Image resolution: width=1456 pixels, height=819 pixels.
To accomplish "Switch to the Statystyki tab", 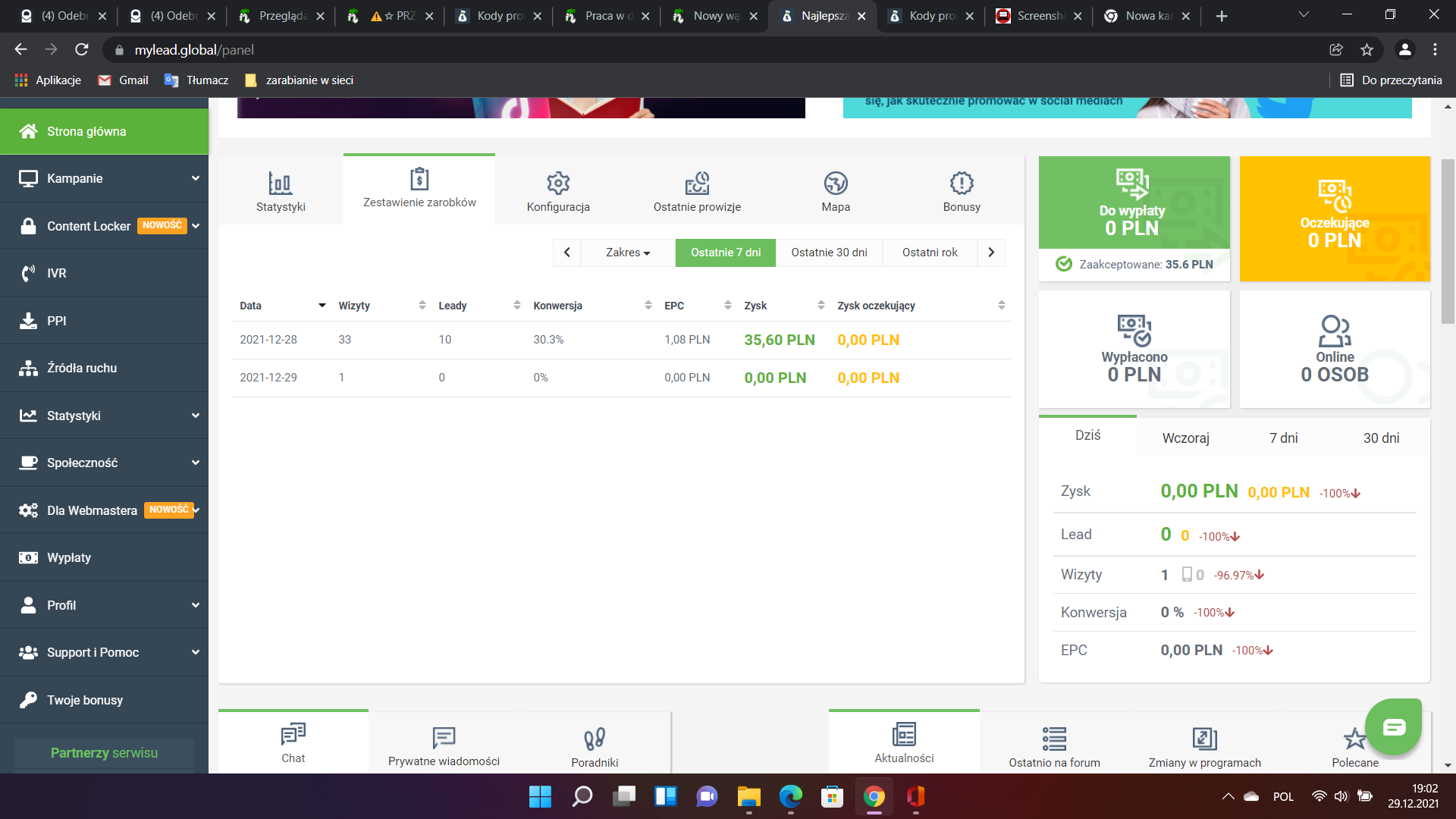I will pos(281,191).
